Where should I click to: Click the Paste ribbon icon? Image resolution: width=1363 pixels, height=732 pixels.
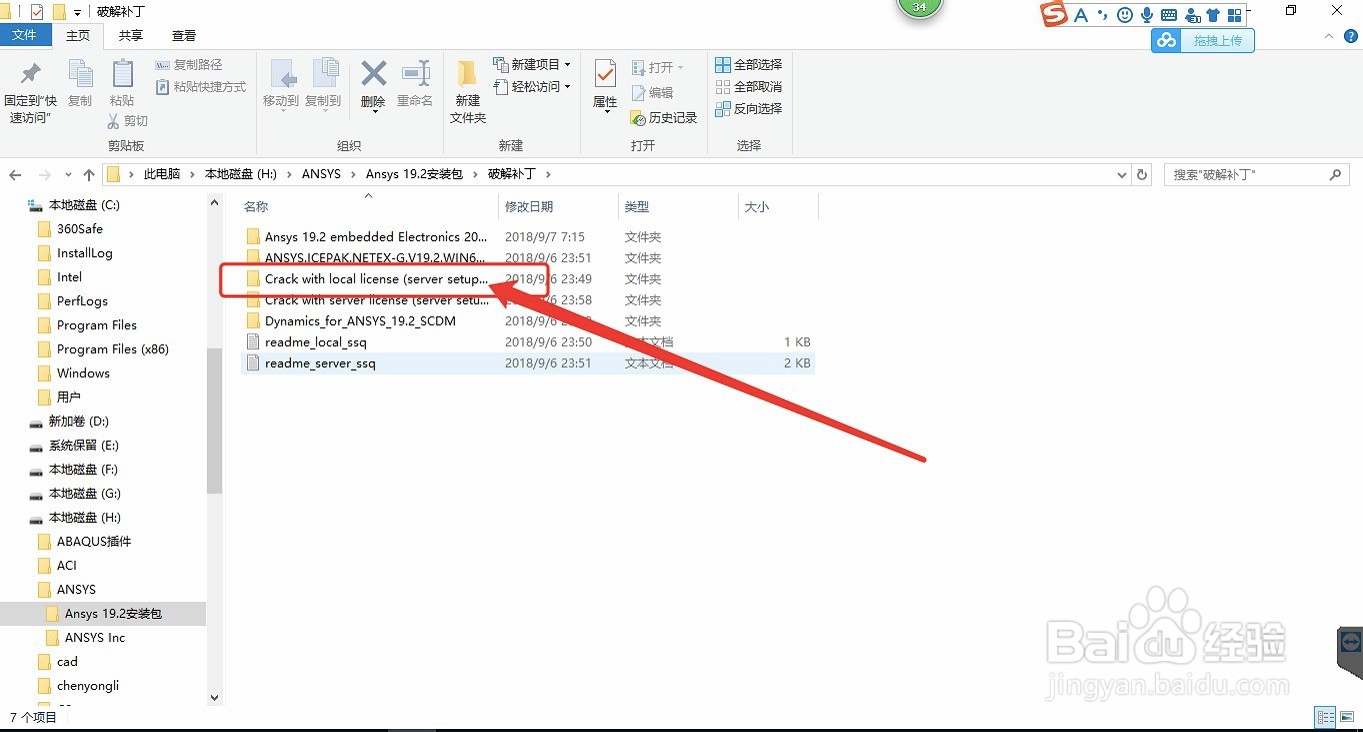click(x=122, y=74)
